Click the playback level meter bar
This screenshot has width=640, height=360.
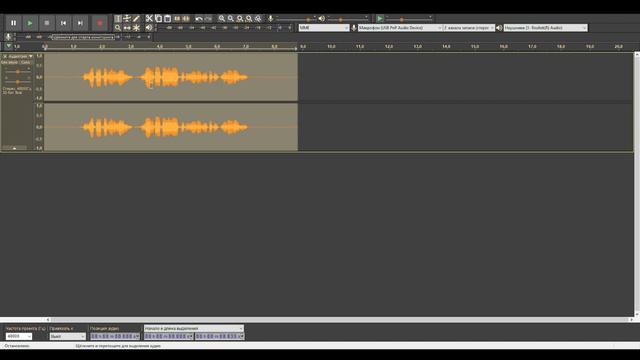[224, 28]
